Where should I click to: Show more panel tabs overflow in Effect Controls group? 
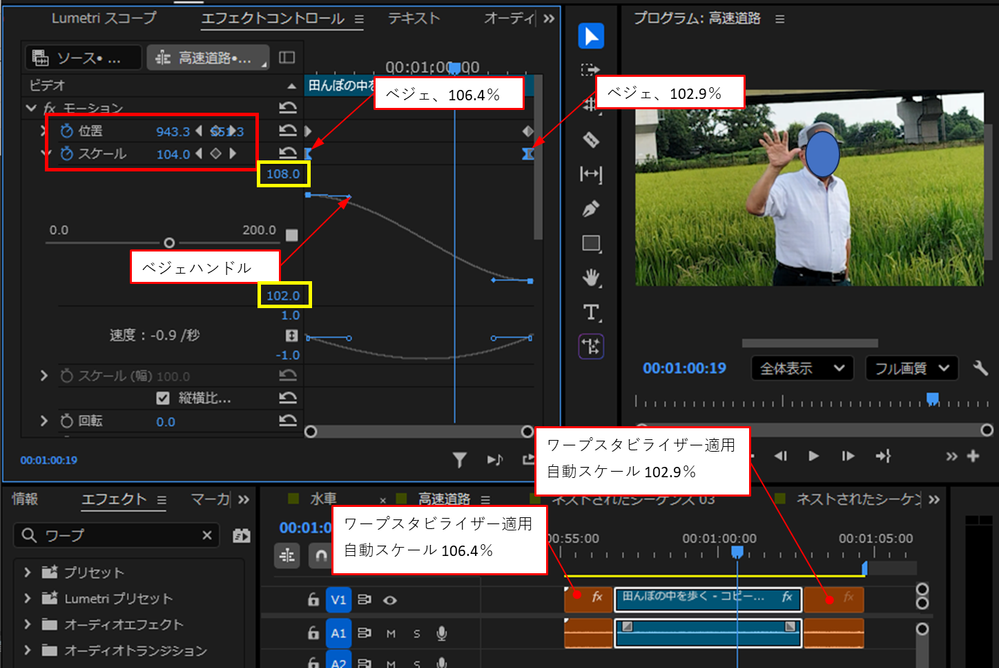[549, 19]
